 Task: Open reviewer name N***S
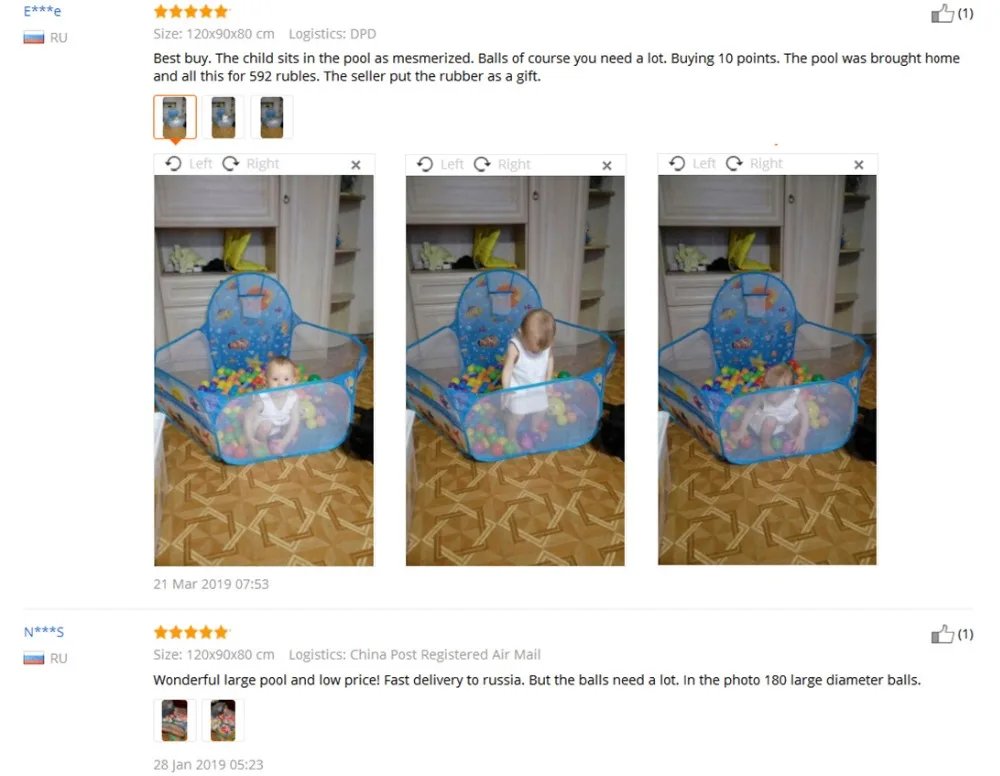[43, 632]
